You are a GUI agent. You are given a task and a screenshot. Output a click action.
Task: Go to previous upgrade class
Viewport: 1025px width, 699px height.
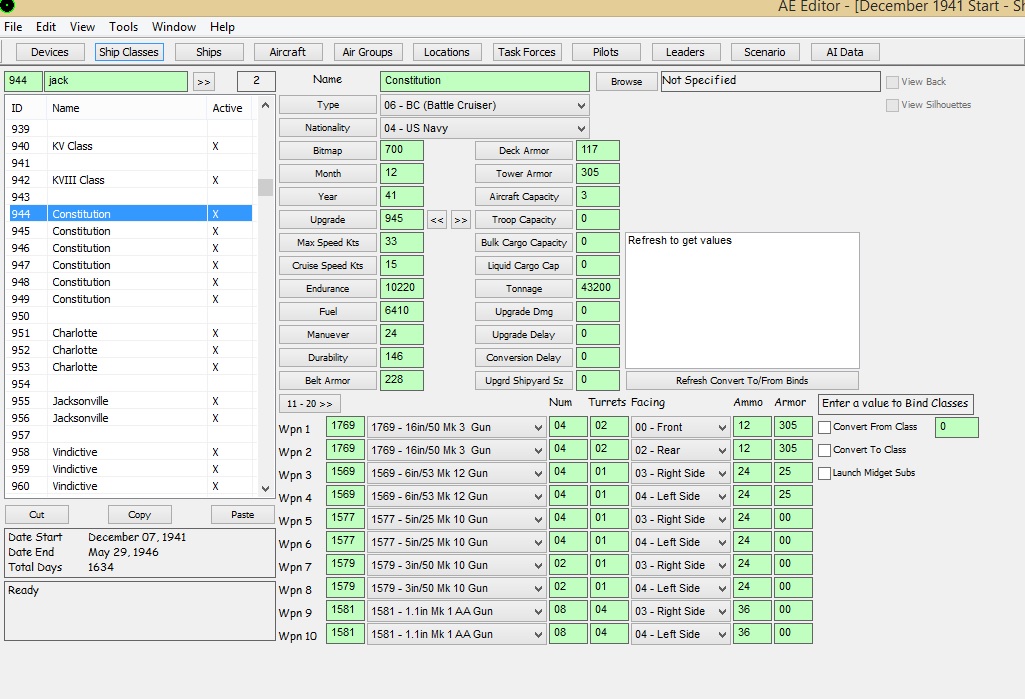437,220
